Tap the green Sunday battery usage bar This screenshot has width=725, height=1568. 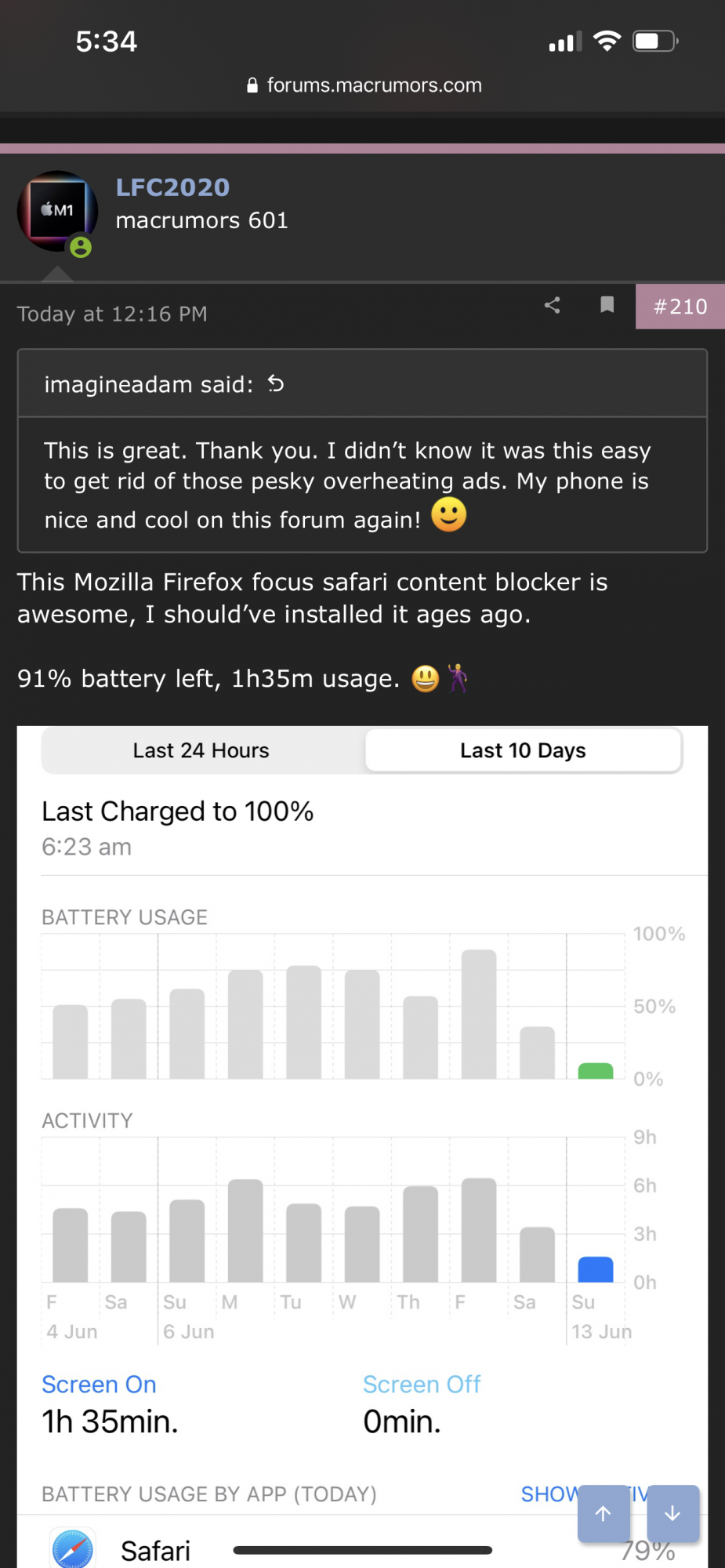point(596,1071)
